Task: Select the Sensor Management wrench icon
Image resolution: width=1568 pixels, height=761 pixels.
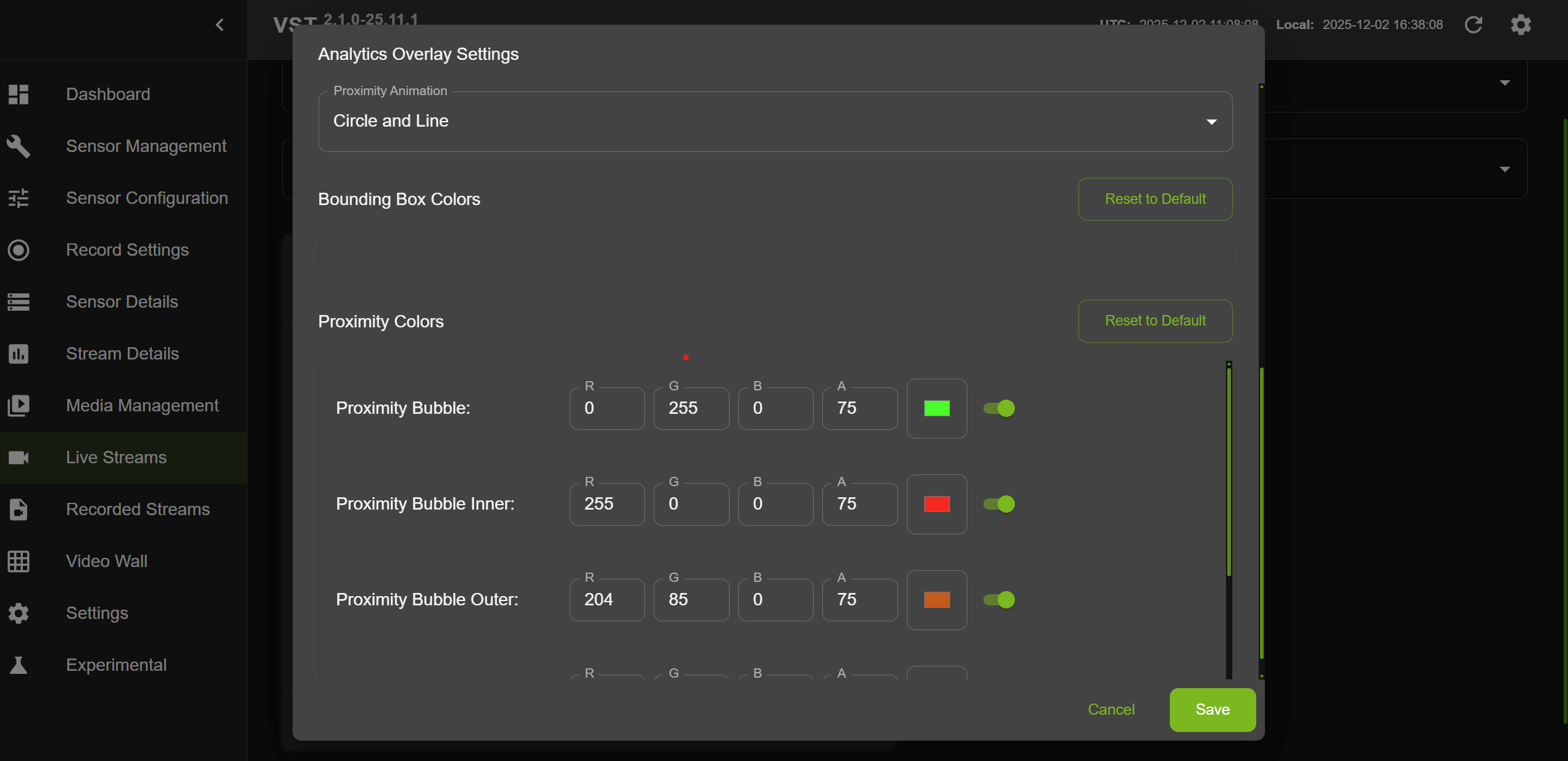Action: [x=19, y=146]
